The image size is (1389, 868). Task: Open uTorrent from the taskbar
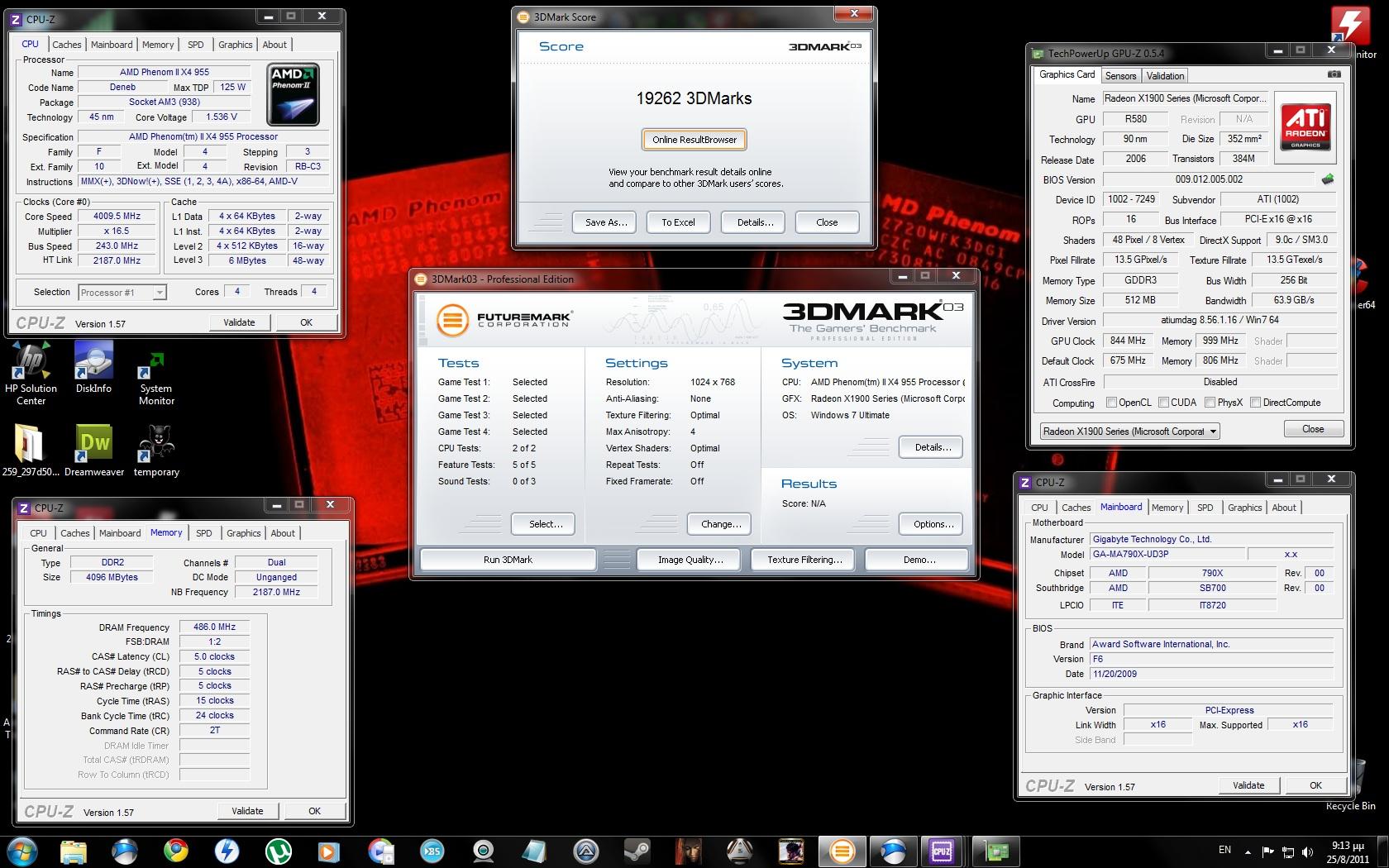click(278, 851)
